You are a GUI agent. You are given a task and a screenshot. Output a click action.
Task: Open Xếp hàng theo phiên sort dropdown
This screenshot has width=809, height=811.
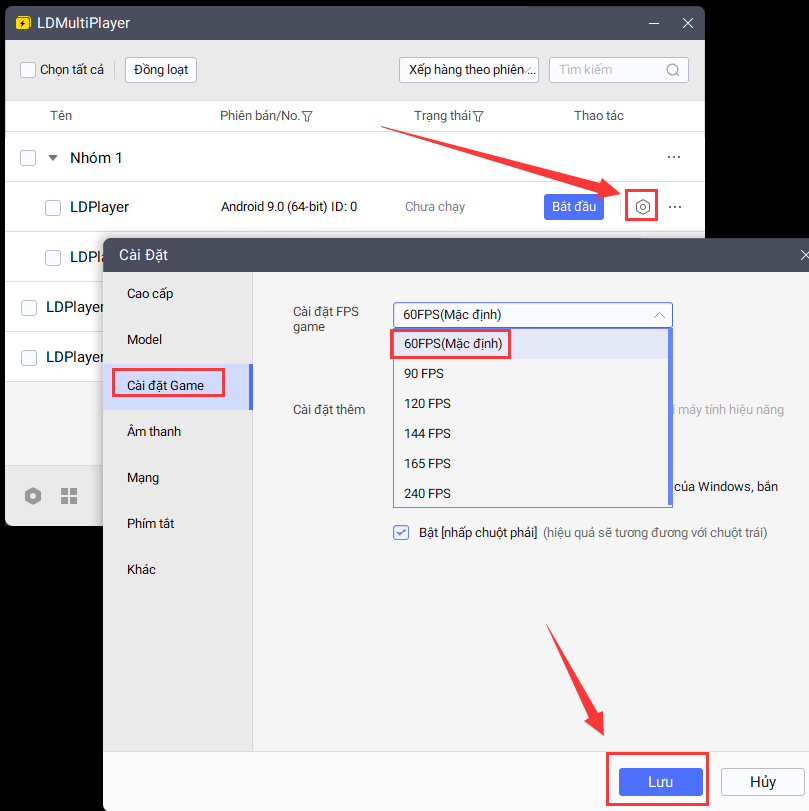point(469,70)
